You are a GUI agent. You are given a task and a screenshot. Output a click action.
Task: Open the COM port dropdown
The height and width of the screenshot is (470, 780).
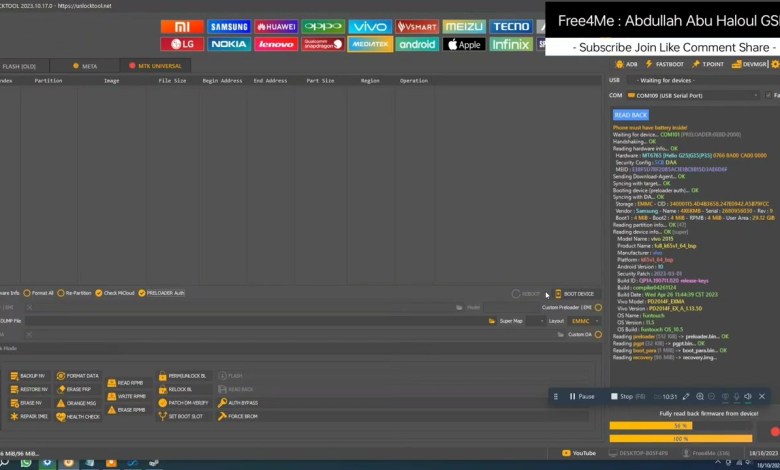point(693,95)
